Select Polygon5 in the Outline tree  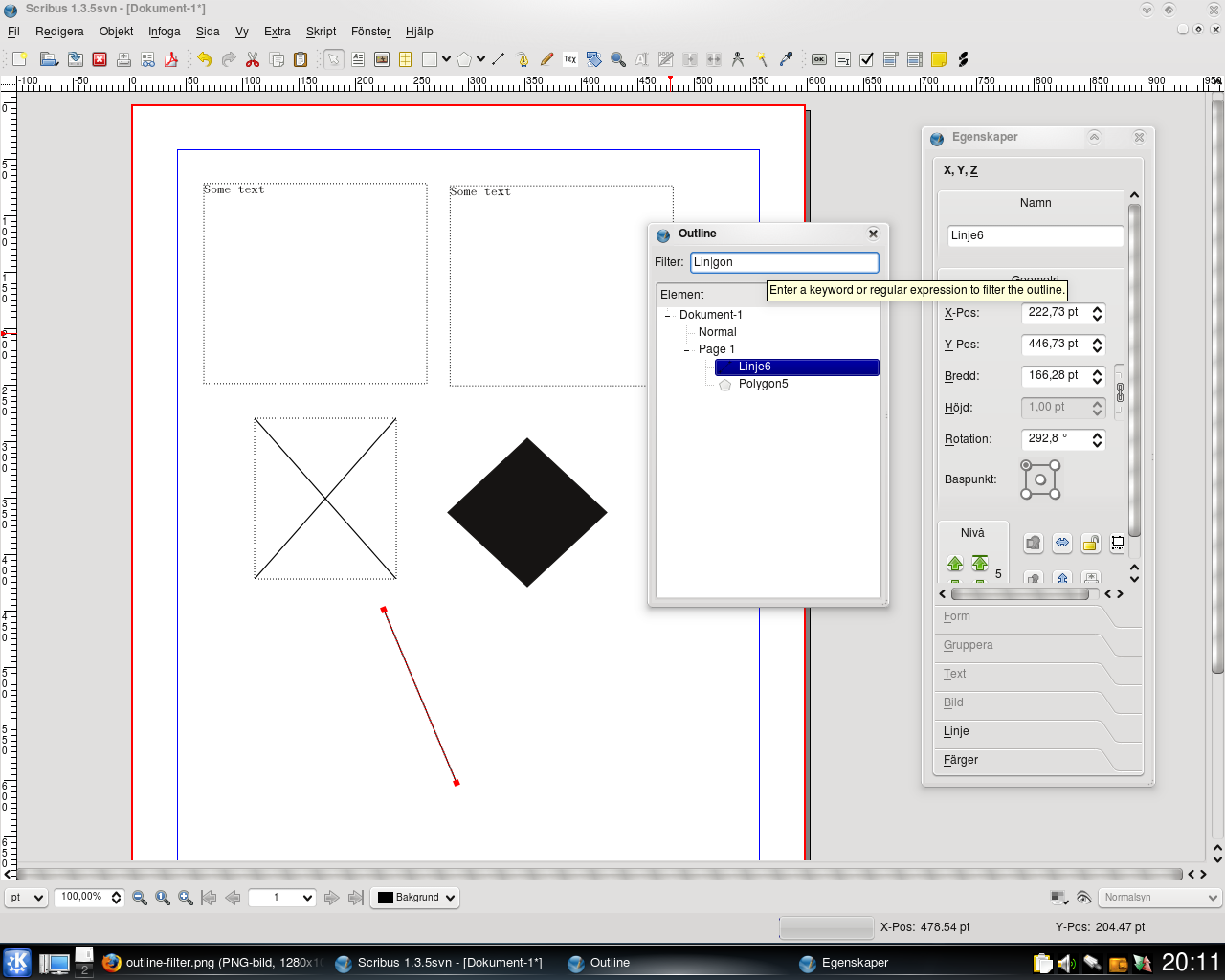click(763, 384)
